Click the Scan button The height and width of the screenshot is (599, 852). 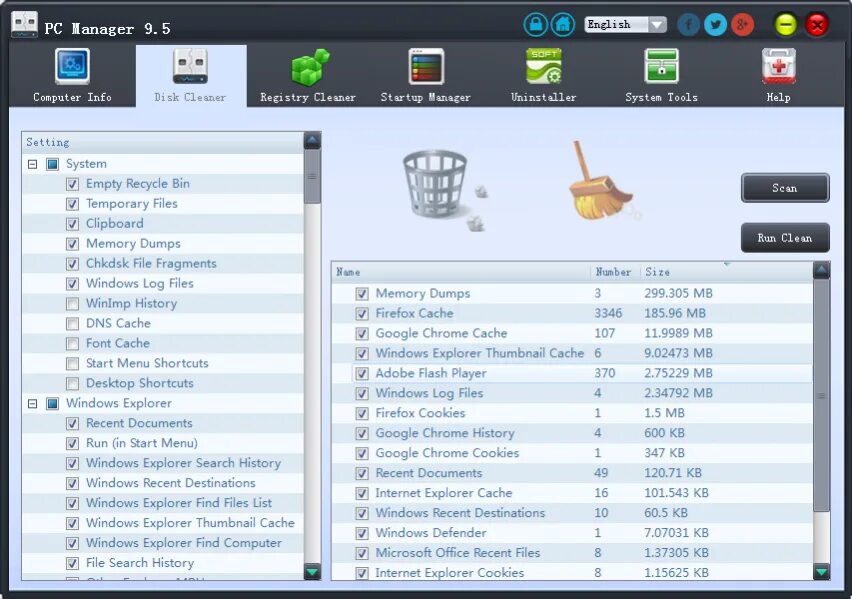coord(785,188)
